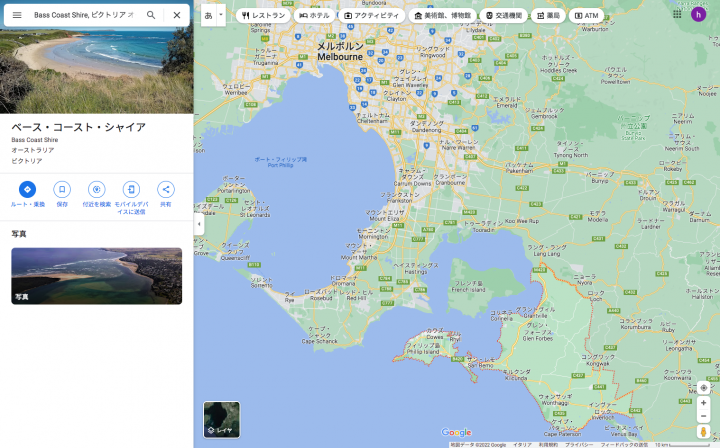The width and height of the screenshot is (720, 448).
Task: Save place with 保存 icon
Action: pos(62,189)
